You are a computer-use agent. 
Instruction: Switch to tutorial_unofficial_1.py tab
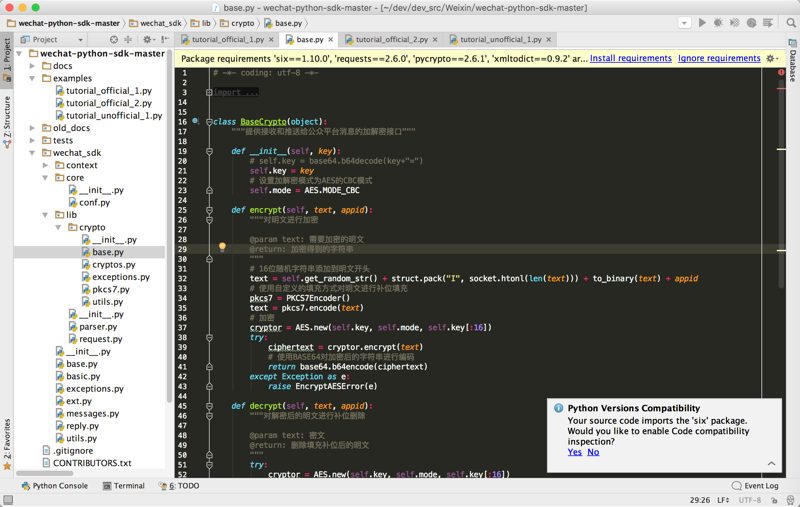pyautogui.click(x=500, y=40)
